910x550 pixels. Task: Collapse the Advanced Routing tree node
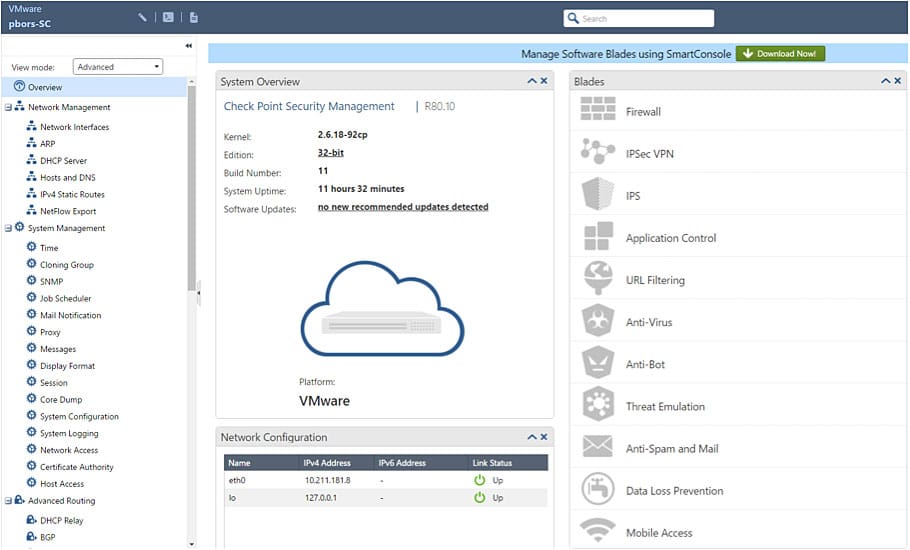[8, 501]
